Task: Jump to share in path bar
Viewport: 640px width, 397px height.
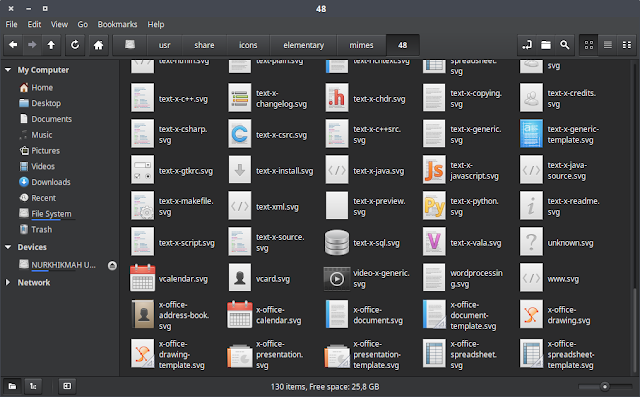Action: pyautogui.click(x=204, y=45)
